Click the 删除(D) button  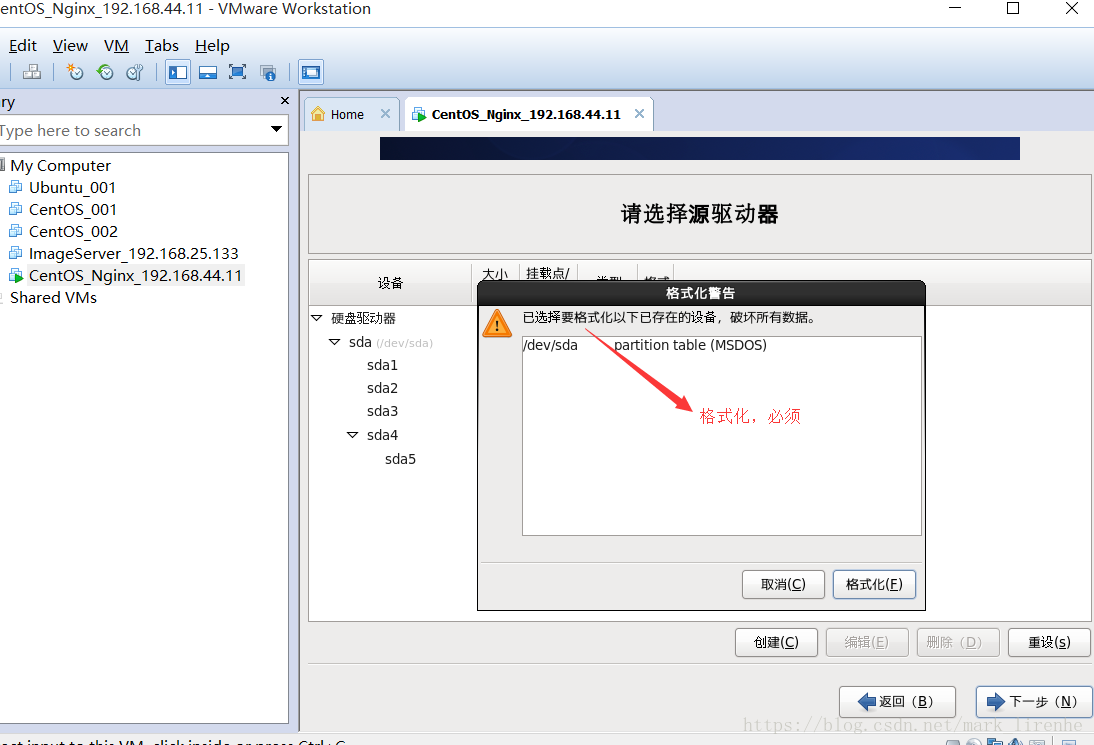pos(958,642)
